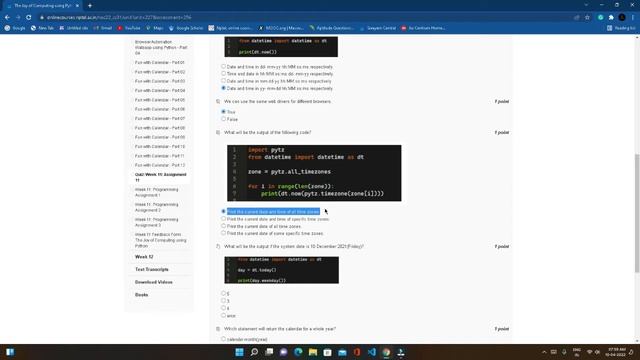Open Fun with Calendar - Part 03 lesson

tap(160, 81)
